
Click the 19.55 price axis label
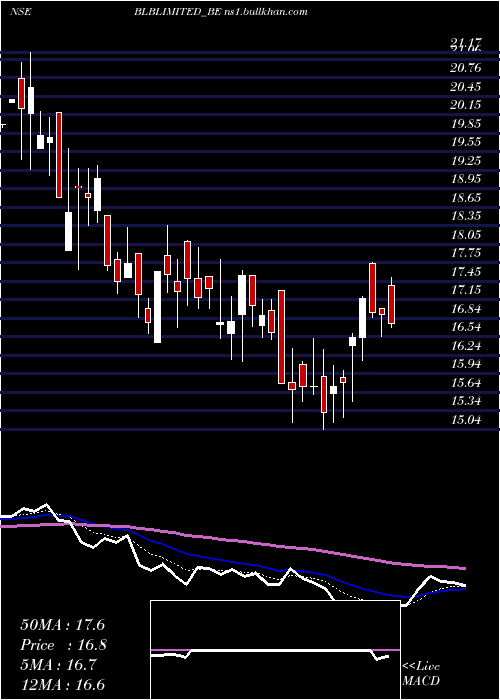tap(466, 142)
